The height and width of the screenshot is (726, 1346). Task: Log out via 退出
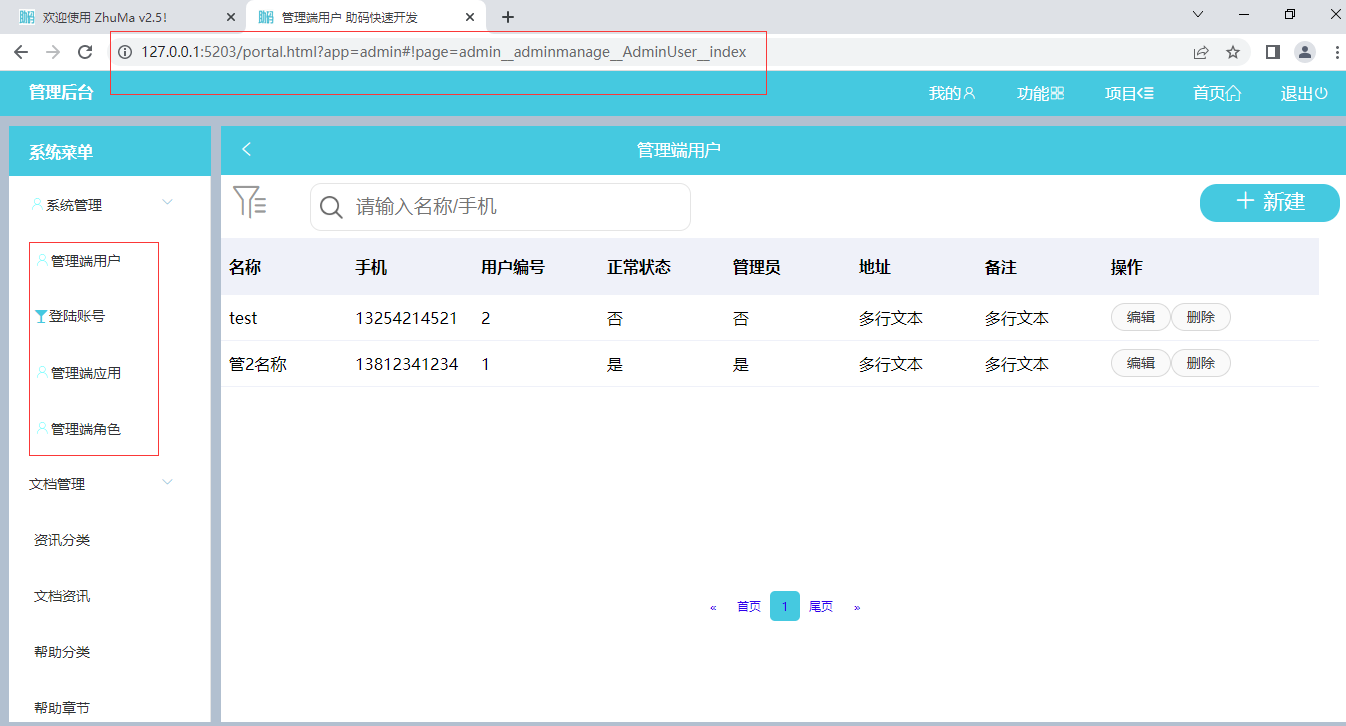pos(1304,93)
